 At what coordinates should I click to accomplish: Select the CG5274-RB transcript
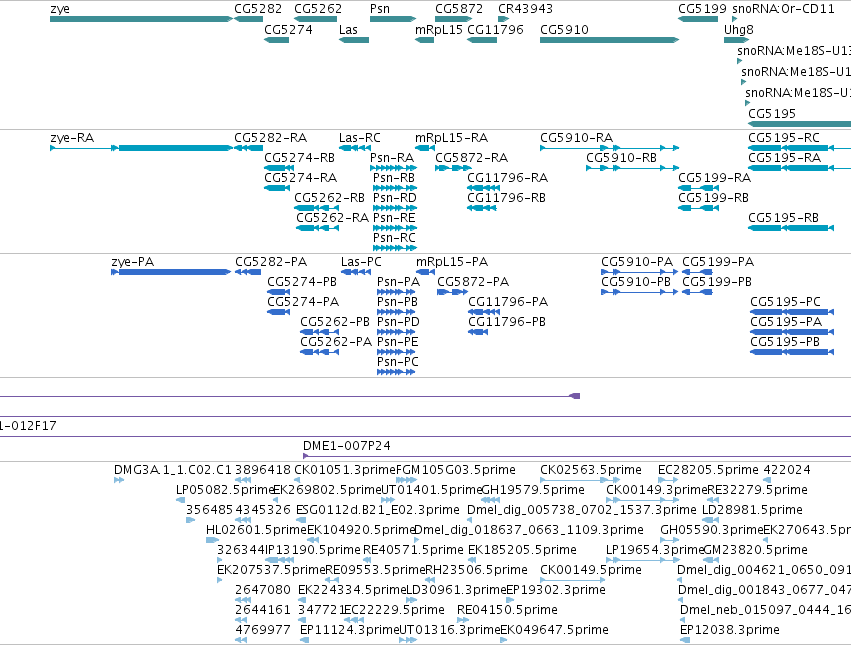pyautogui.click(x=278, y=168)
